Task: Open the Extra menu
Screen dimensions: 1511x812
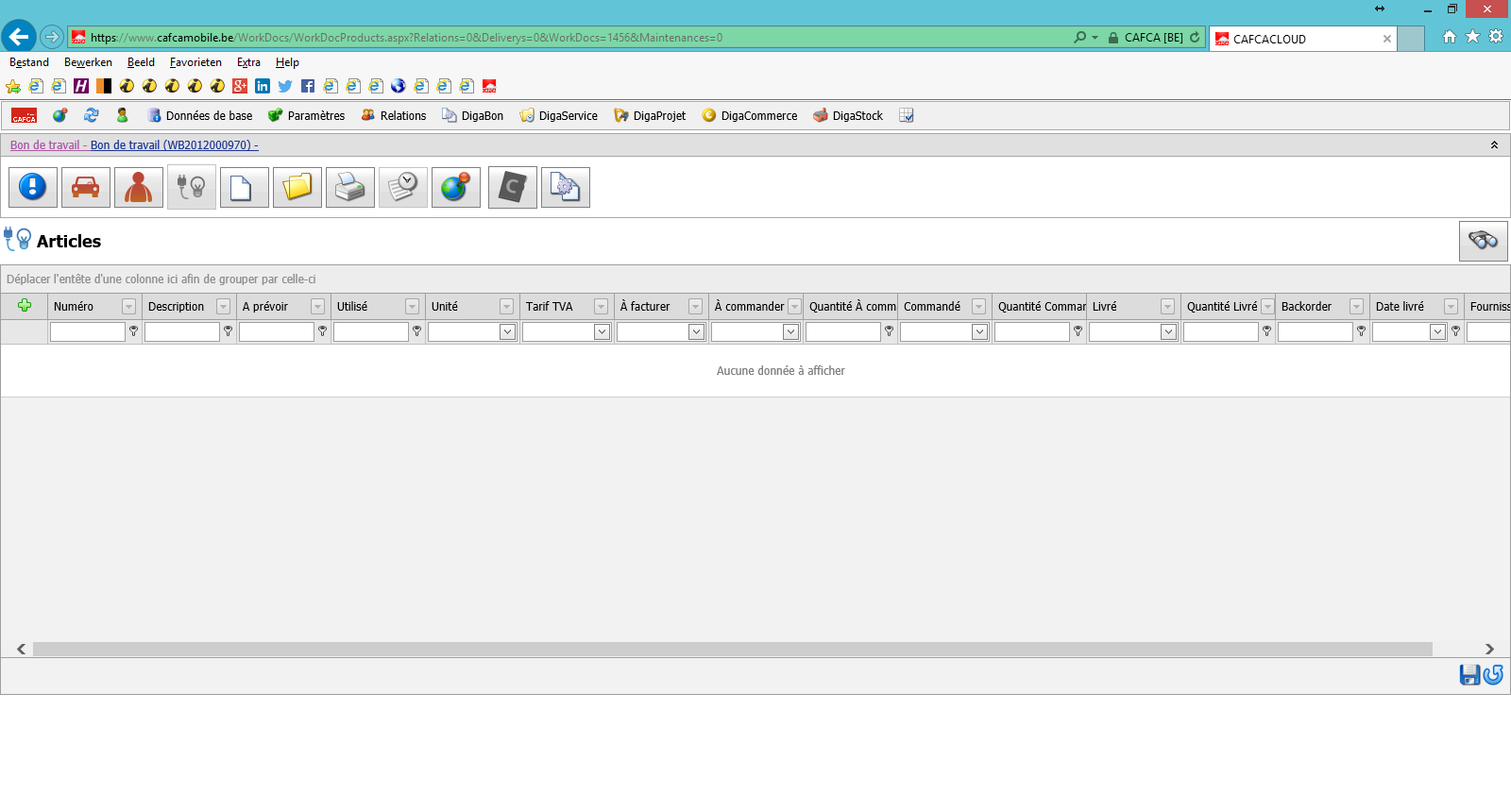Action: click(248, 62)
